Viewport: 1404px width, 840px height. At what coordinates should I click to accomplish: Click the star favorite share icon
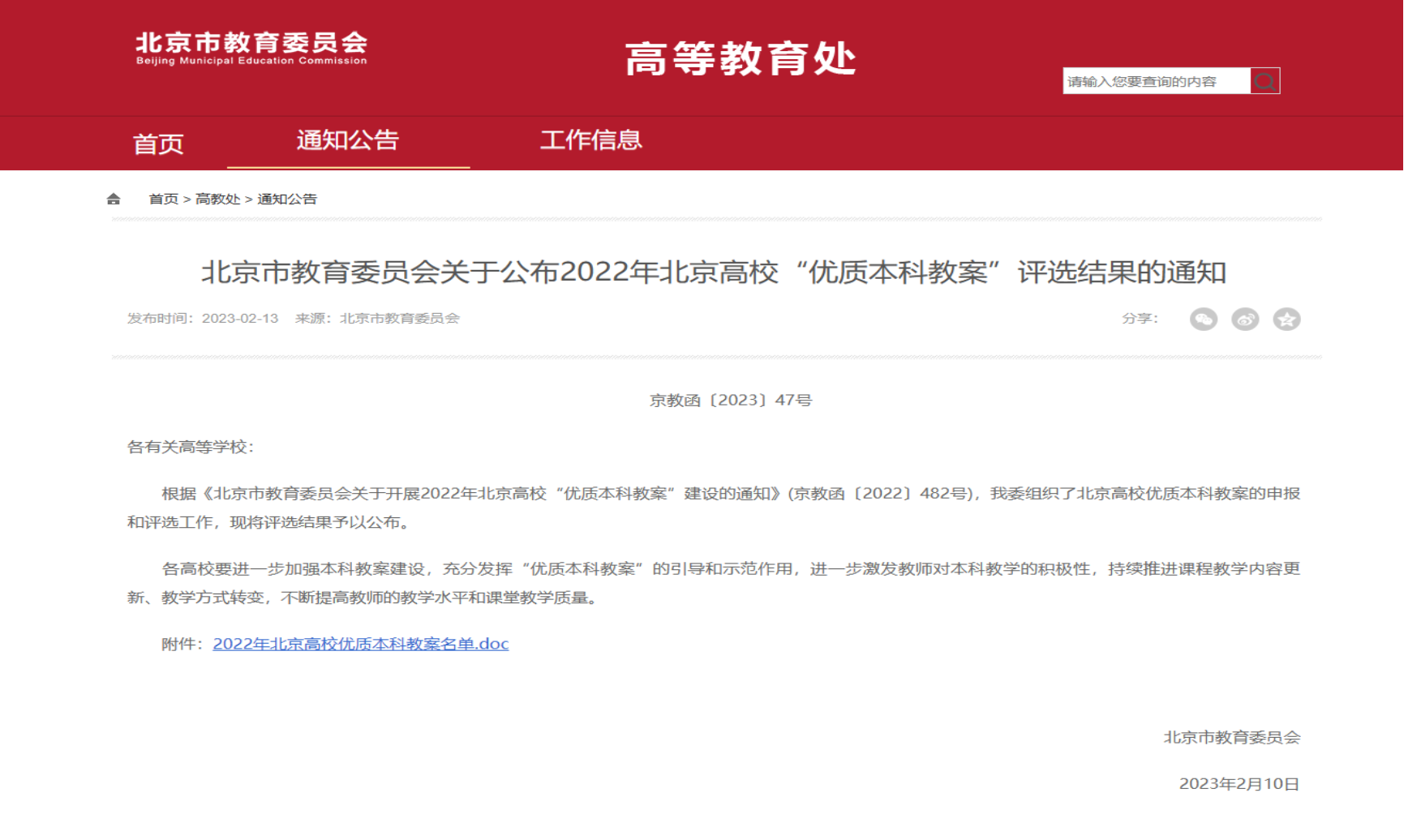1286,319
